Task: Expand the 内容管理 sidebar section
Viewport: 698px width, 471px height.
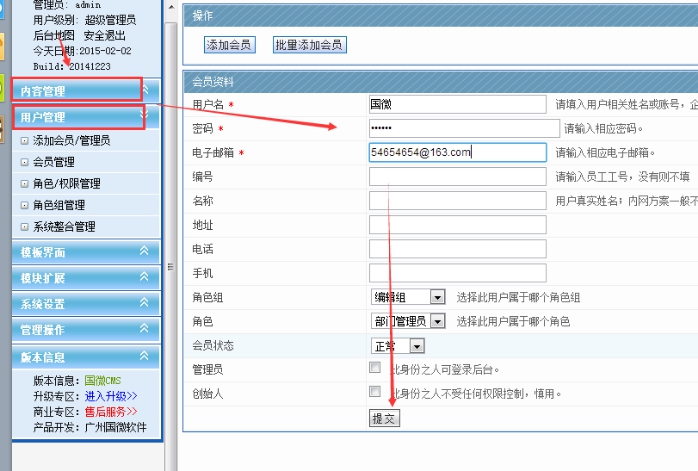Action: click(x=78, y=91)
